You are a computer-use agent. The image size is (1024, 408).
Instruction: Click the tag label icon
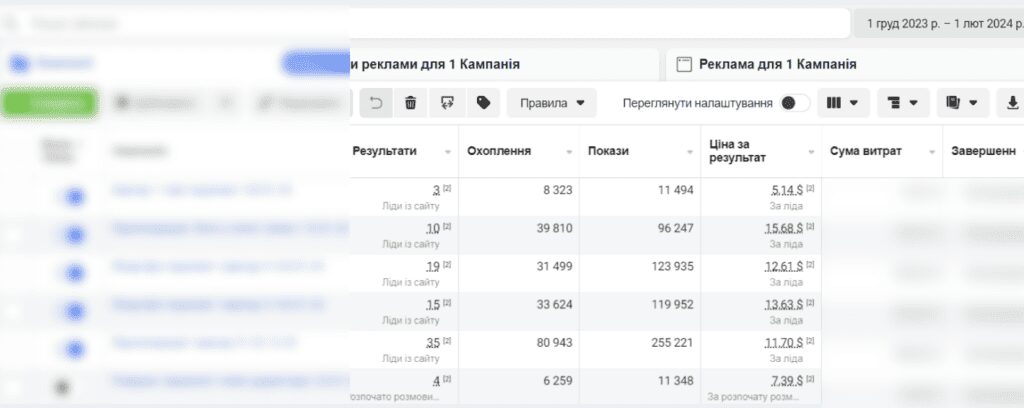click(x=483, y=103)
